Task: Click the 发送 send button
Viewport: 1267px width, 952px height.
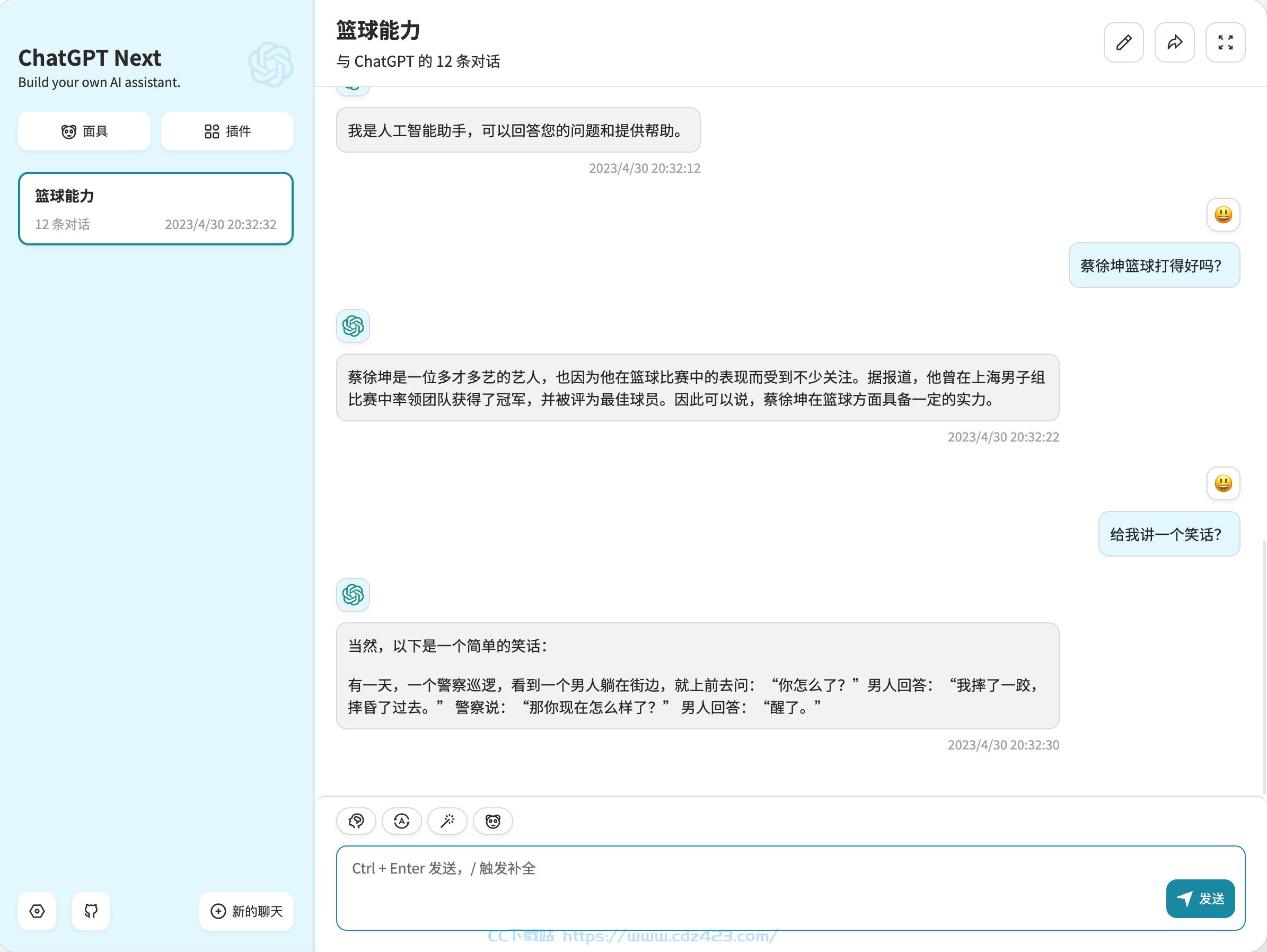Action: [1201, 898]
